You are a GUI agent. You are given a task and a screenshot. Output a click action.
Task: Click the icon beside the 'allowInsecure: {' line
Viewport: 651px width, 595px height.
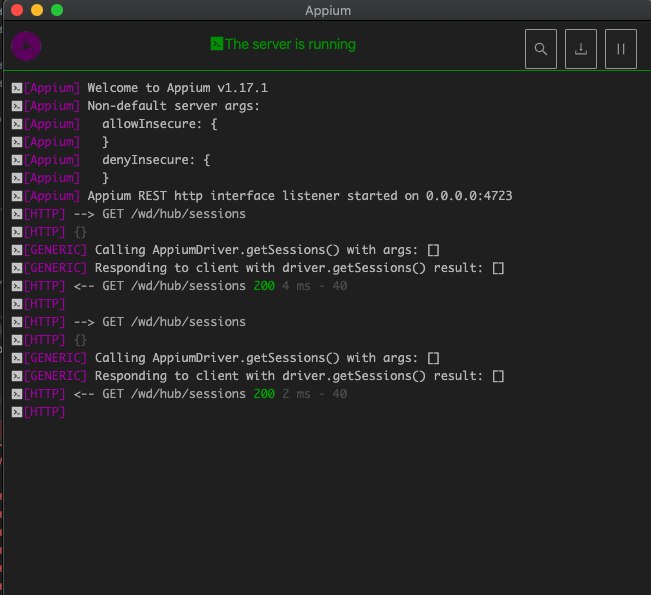tap(17, 124)
